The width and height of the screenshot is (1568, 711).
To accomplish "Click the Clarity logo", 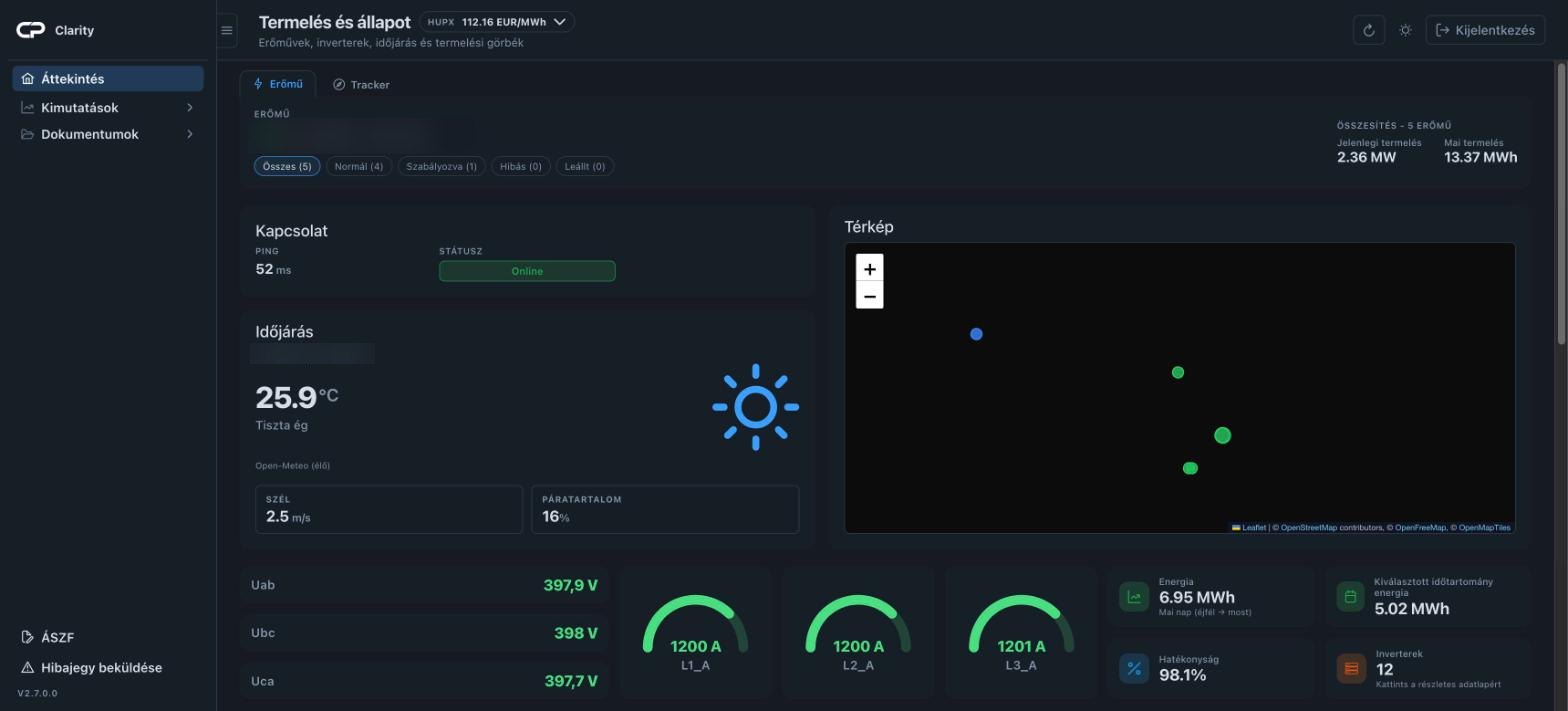I will tap(31, 30).
